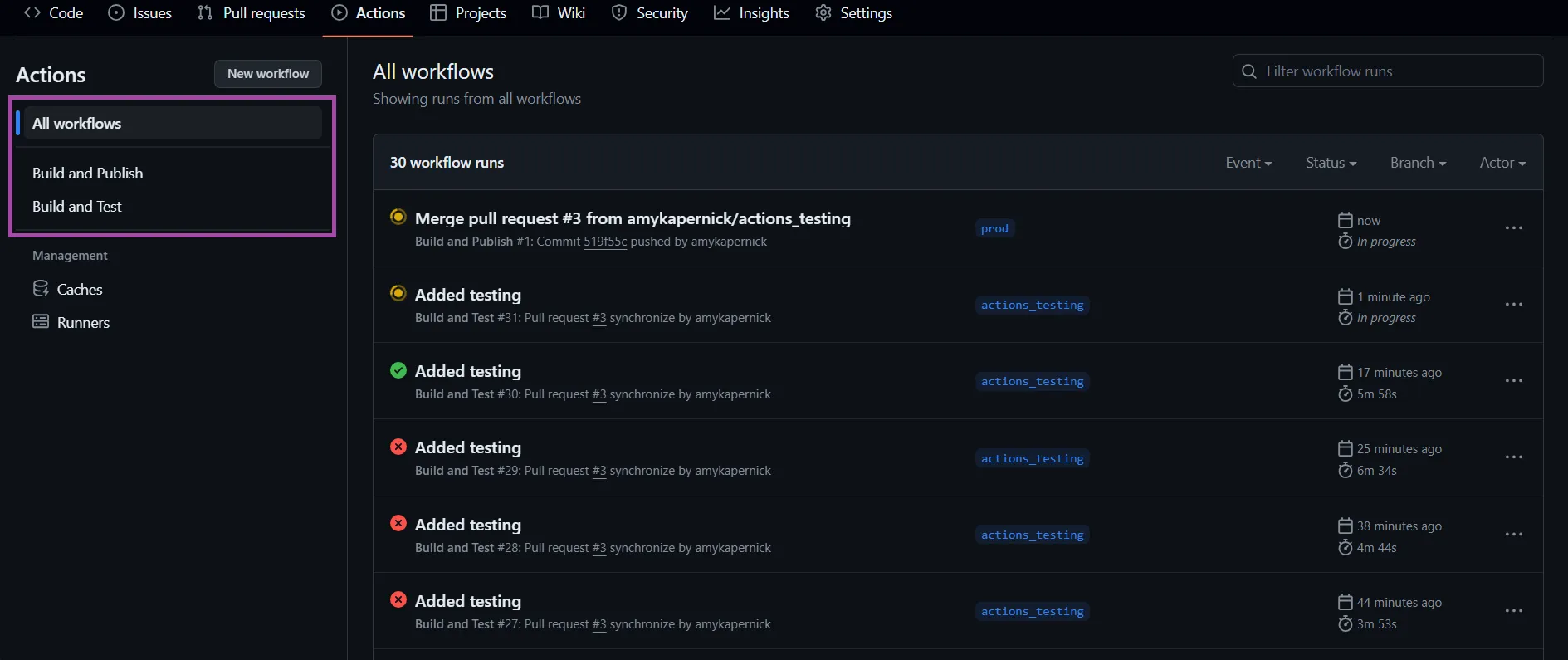Click the New workflow button

[x=268, y=74]
